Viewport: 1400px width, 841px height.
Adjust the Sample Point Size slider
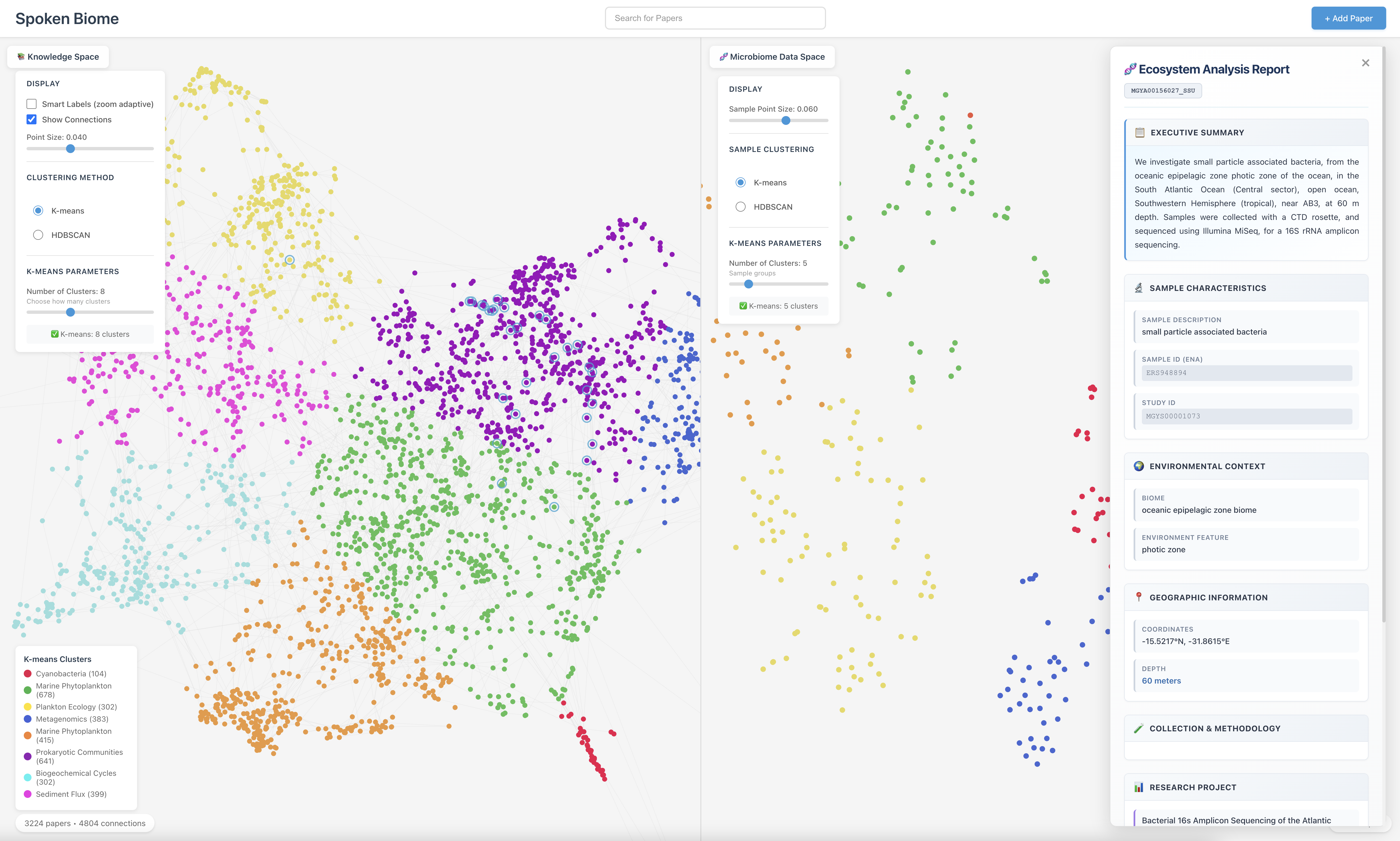point(786,120)
